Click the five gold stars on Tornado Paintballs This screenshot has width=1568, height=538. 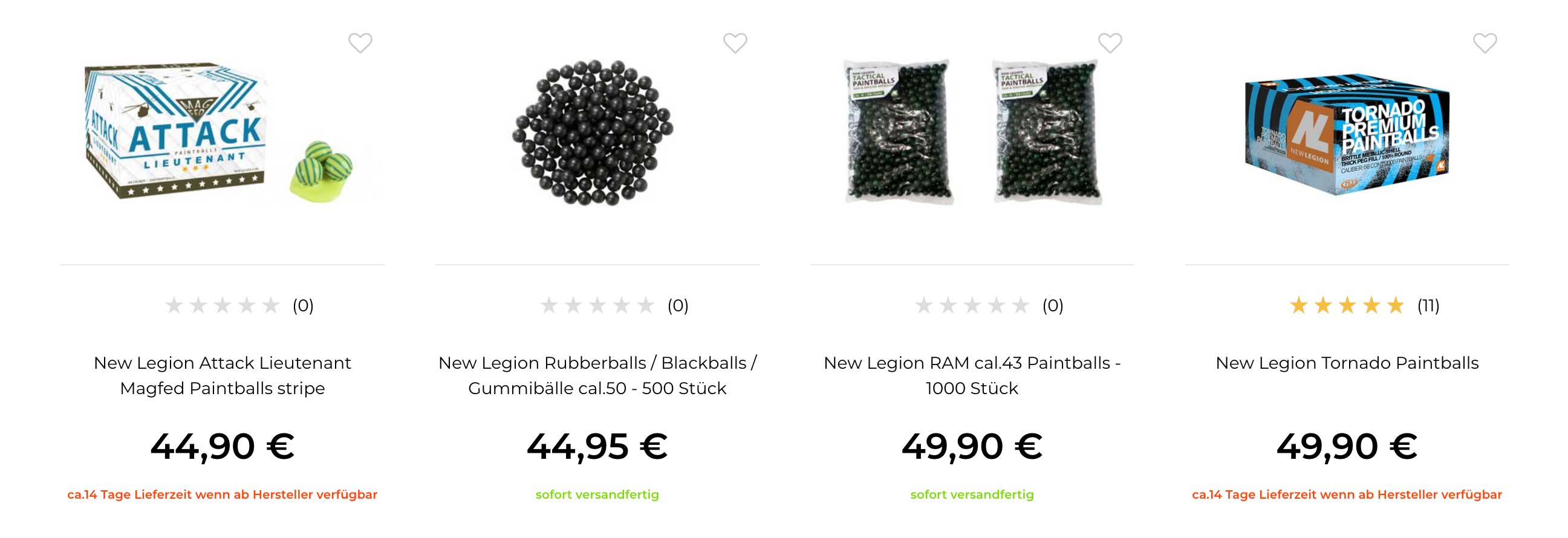(x=1347, y=305)
